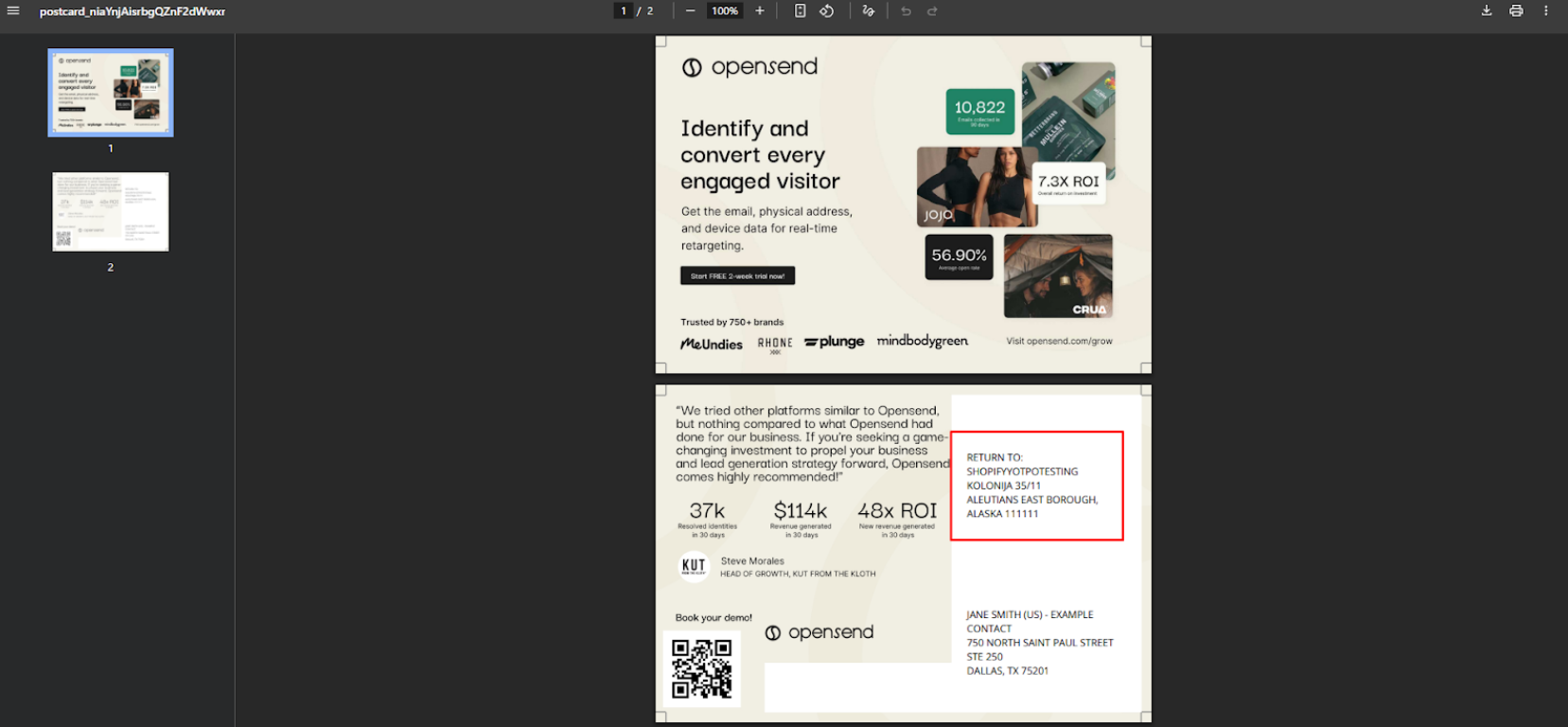The width and height of the screenshot is (1568, 727).
Task: Click the undo arrow icon
Action: [906, 11]
